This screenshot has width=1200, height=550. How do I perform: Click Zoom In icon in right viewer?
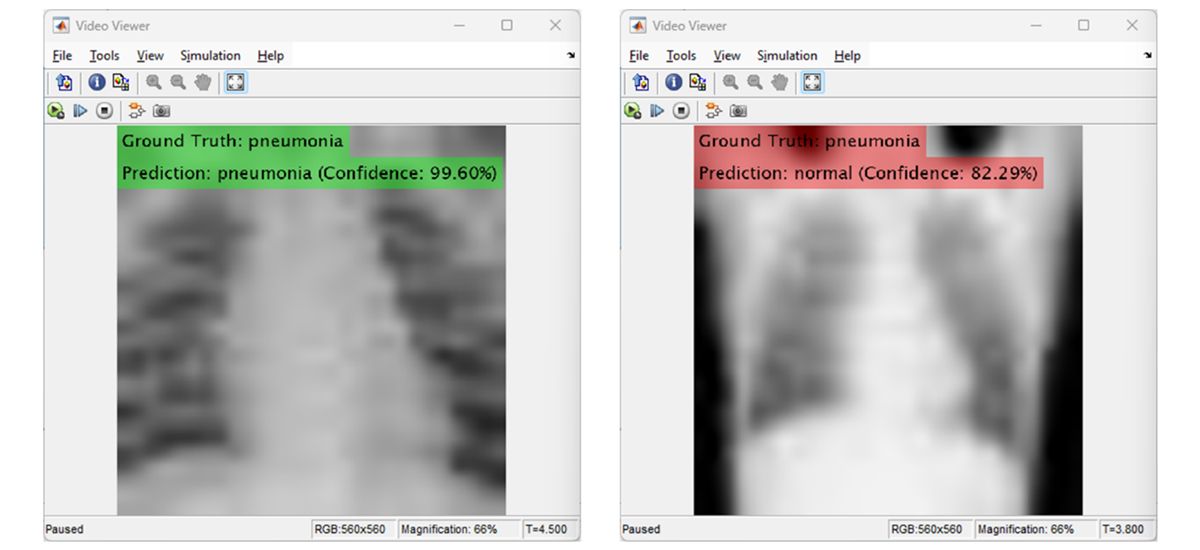[x=730, y=83]
